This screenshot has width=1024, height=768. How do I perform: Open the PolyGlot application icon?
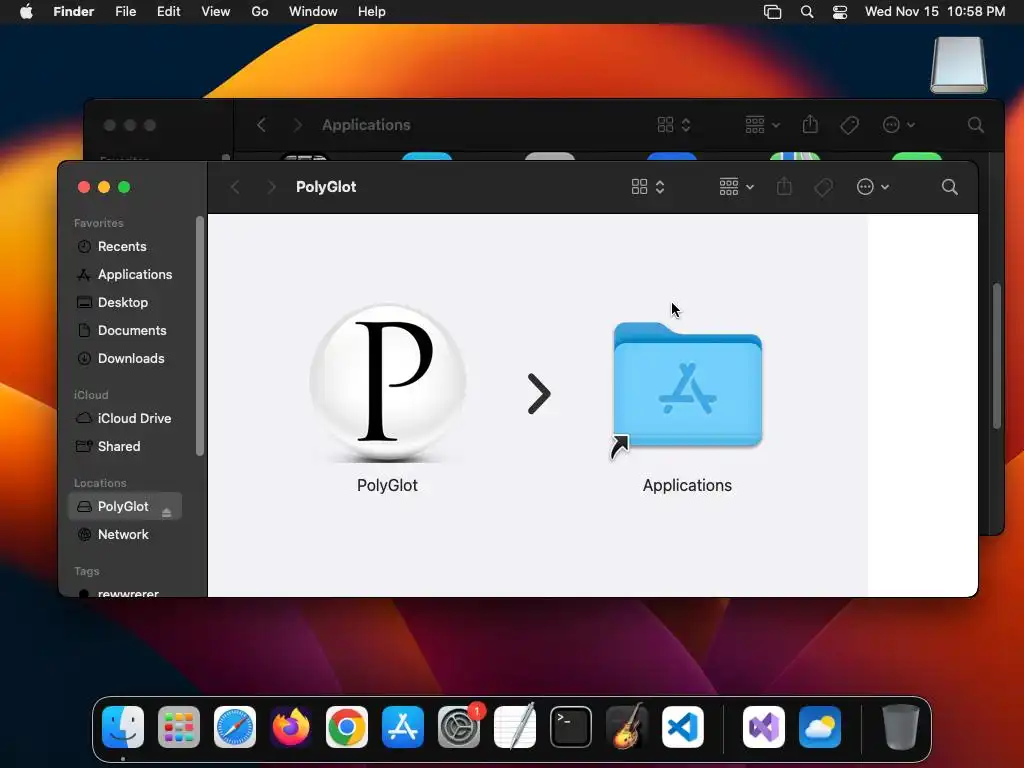click(x=388, y=383)
